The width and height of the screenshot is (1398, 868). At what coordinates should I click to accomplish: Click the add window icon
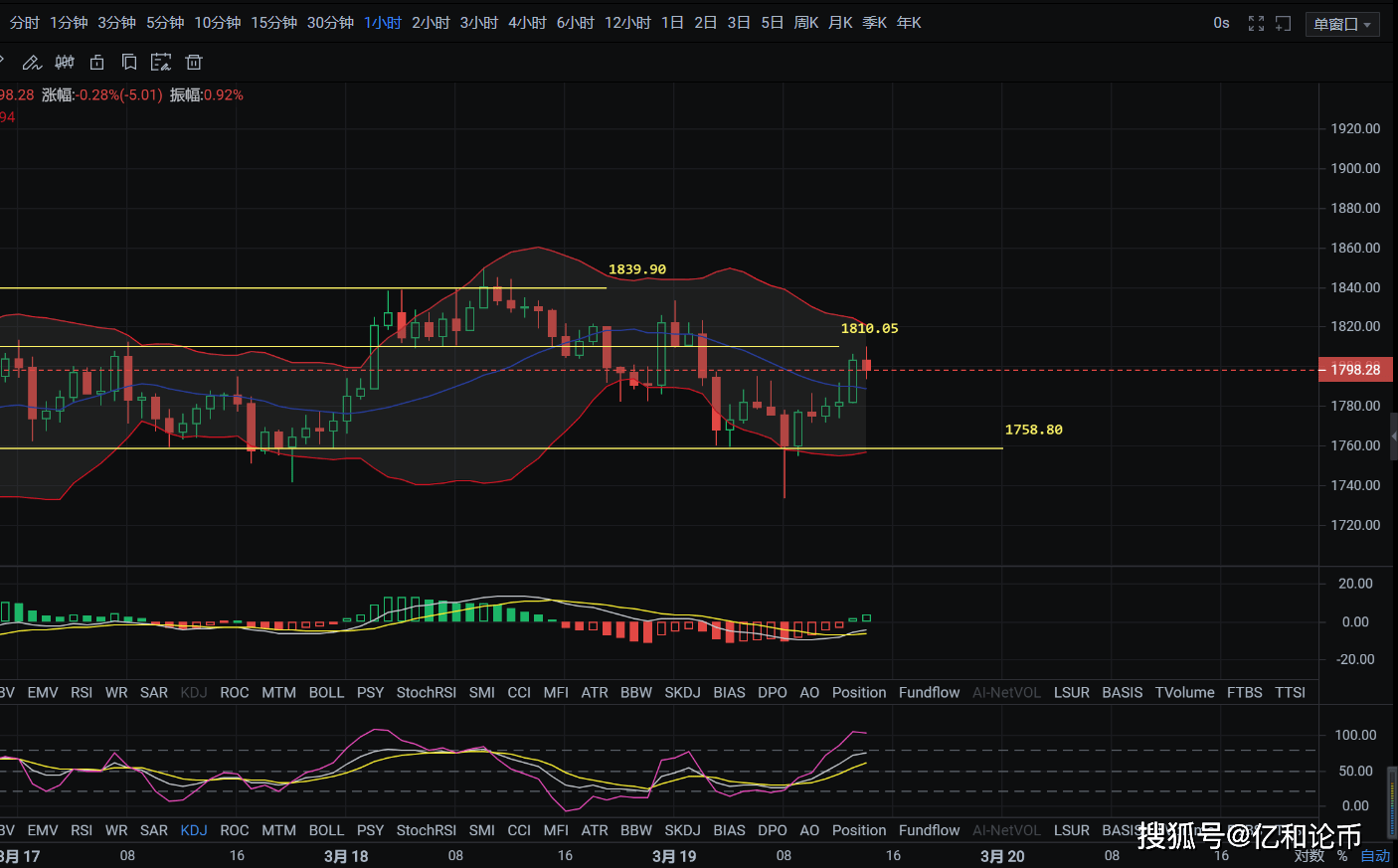pos(1284,24)
